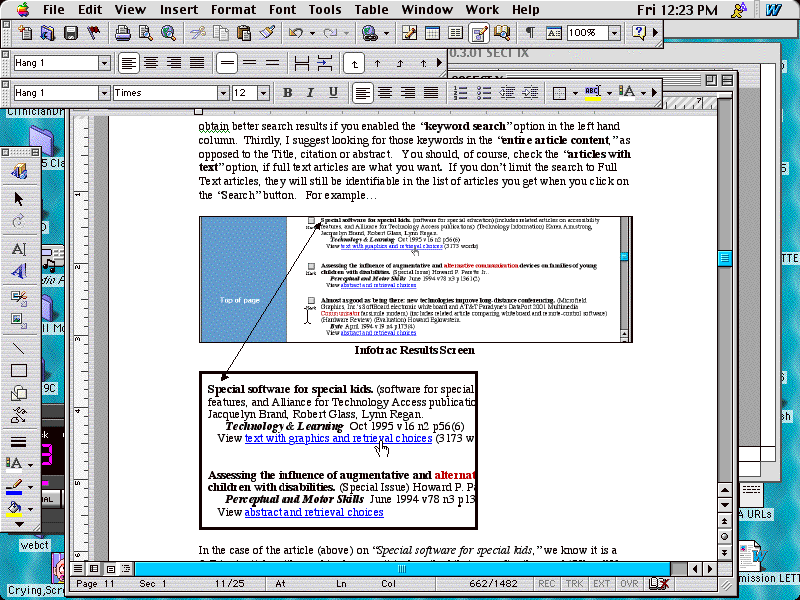Image resolution: width=800 pixels, height=600 pixels.
Task: Open Print Preview from the toolbar
Action: click(145, 33)
